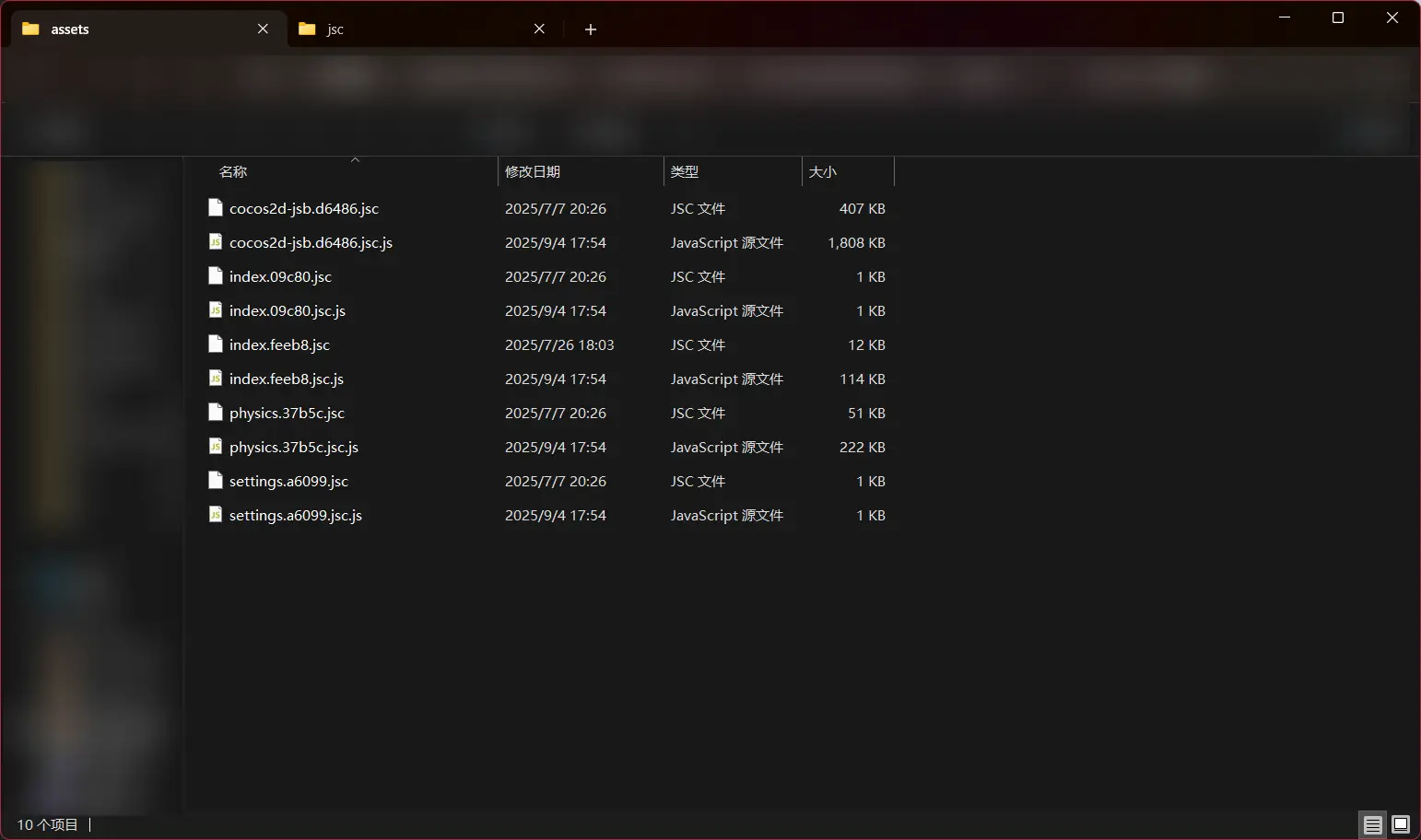Click the JS icon of cocos2d-jsb.d6486.jsc.js

(x=216, y=242)
